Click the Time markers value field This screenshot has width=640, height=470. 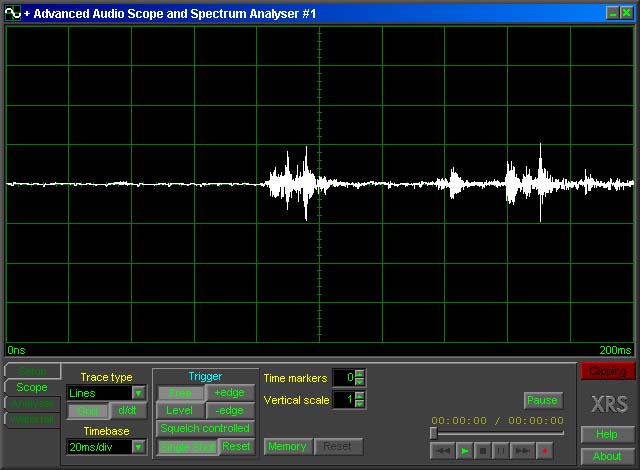(x=344, y=378)
